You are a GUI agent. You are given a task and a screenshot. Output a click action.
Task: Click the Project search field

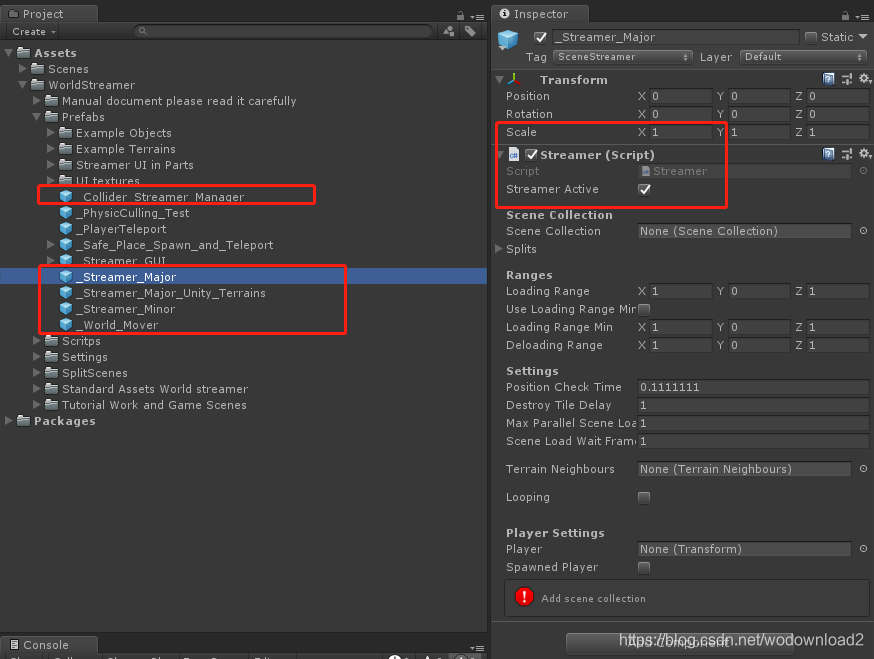[x=283, y=31]
